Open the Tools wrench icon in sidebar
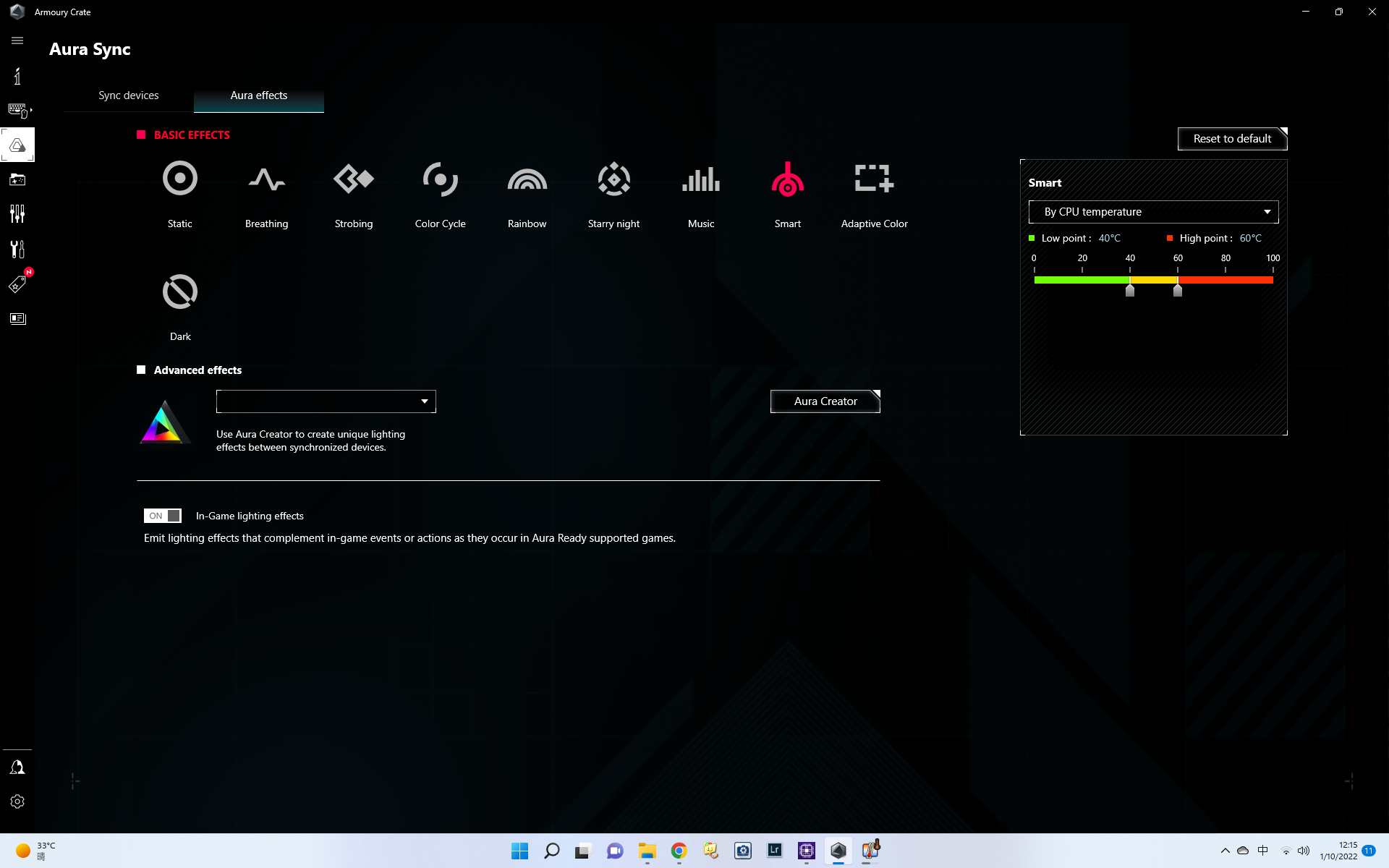Viewport: 1389px width, 868px height. click(17, 249)
